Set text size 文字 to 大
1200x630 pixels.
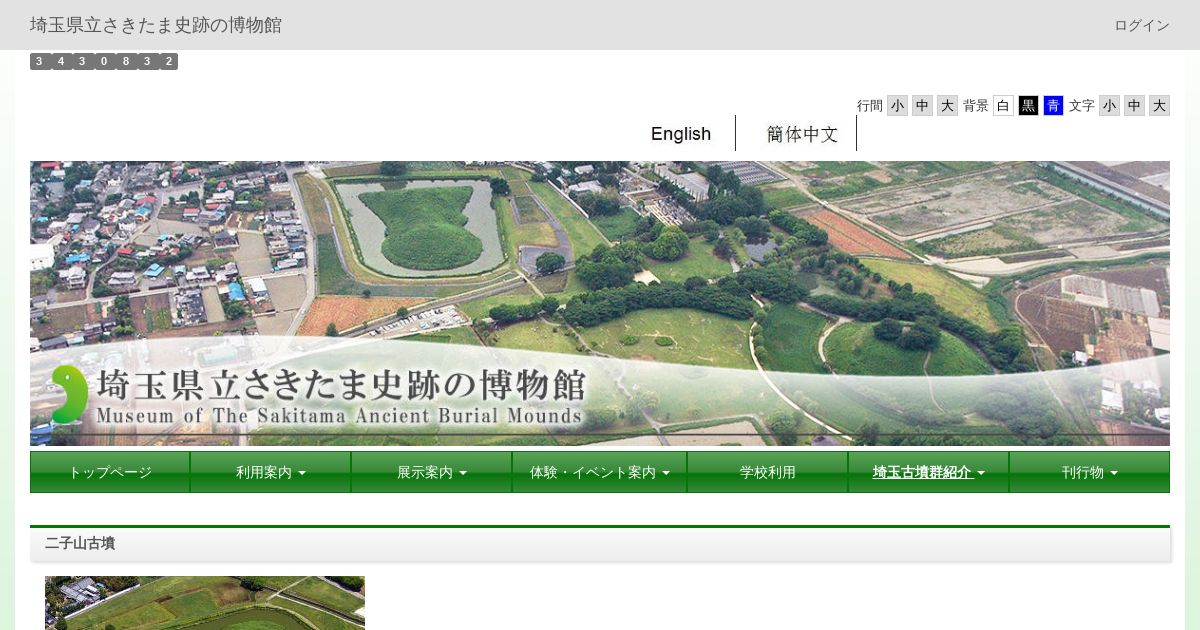pyautogui.click(x=1159, y=106)
